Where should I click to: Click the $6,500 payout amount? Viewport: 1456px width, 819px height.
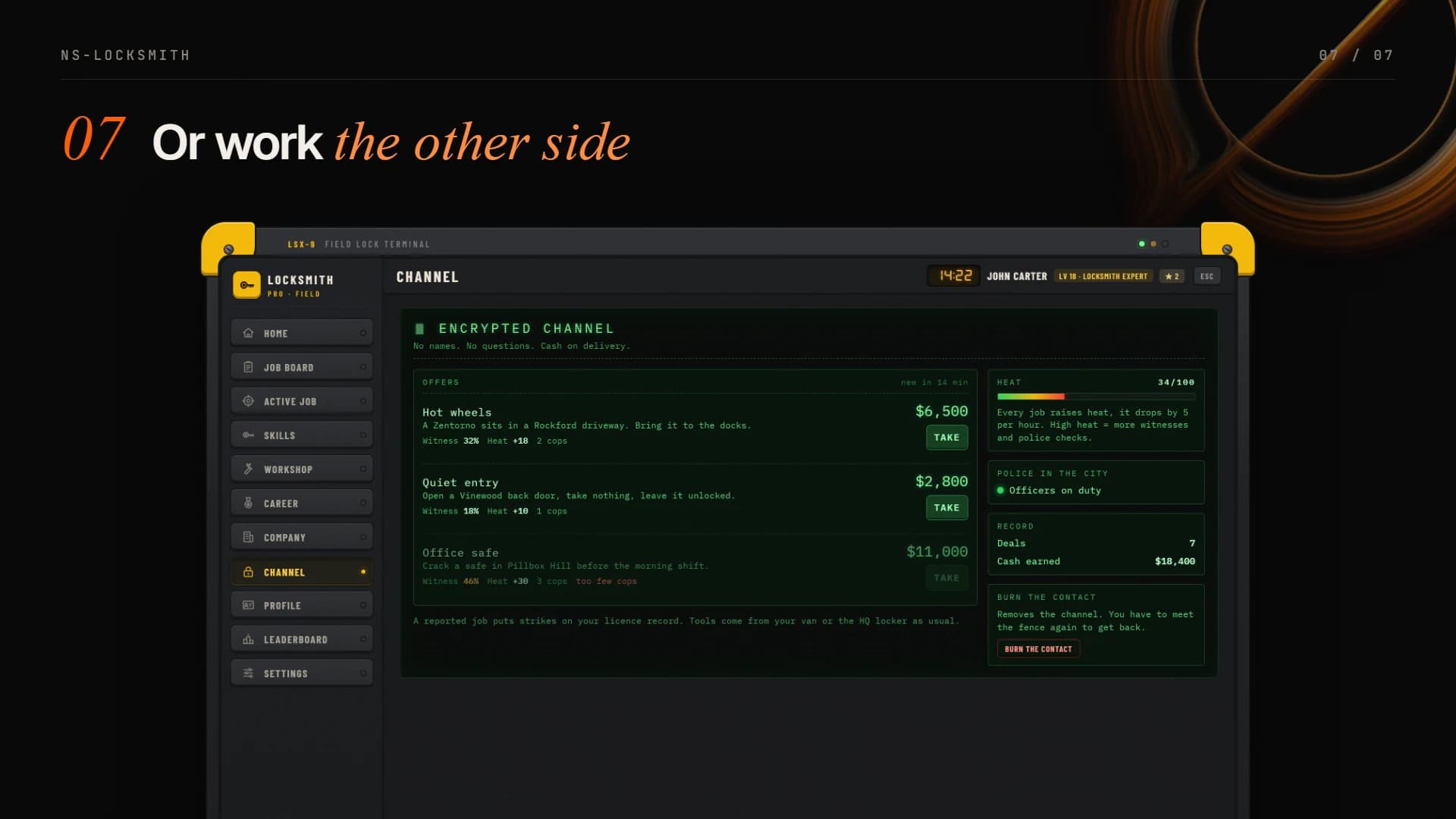click(941, 411)
